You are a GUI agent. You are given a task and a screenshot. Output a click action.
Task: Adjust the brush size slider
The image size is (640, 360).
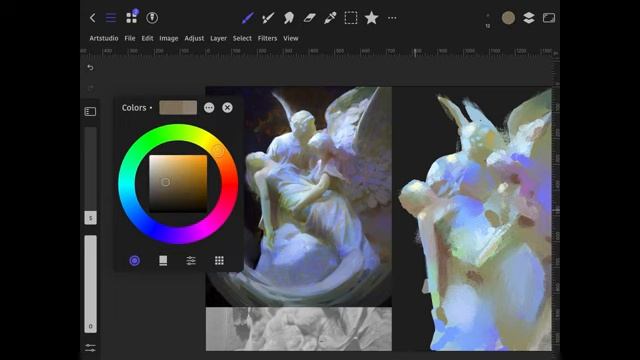click(91, 176)
